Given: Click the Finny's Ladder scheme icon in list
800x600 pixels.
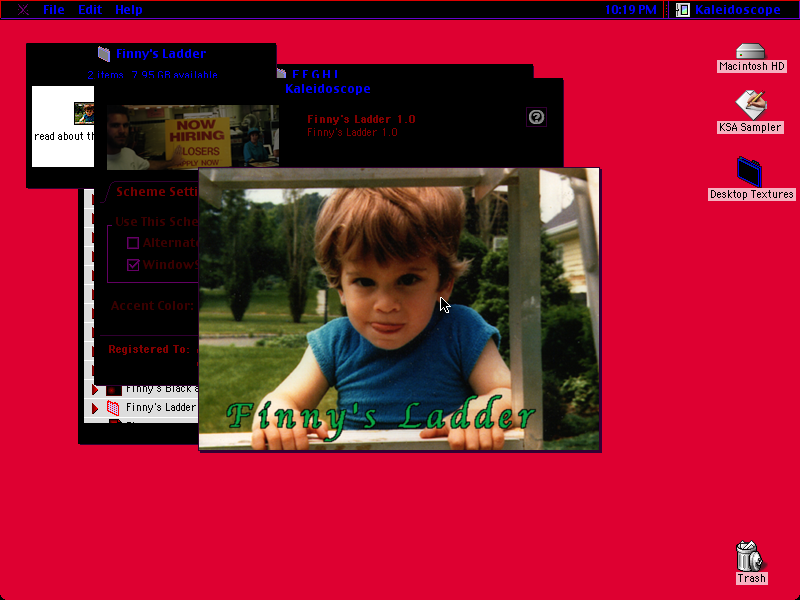Looking at the screenshot, I should (x=113, y=408).
